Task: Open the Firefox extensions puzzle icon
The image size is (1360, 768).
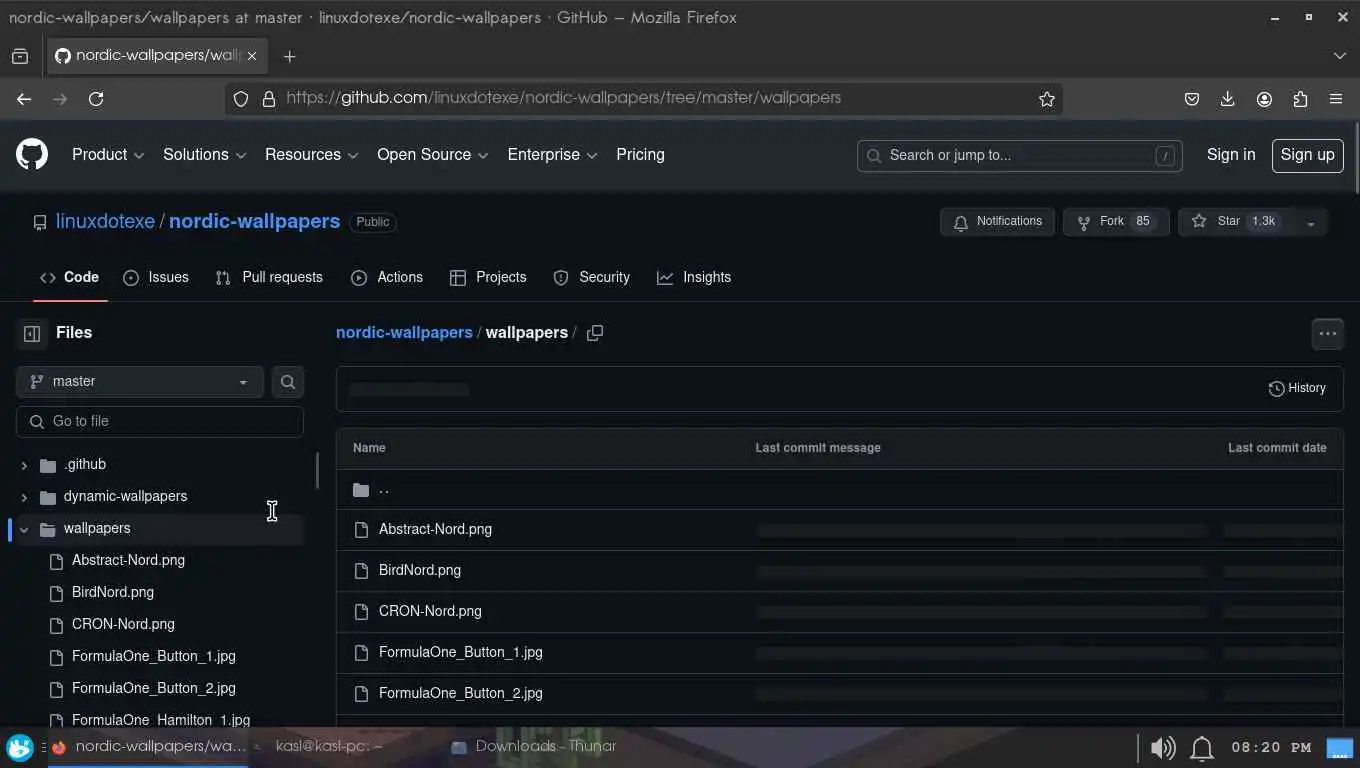Action: tap(1300, 99)
